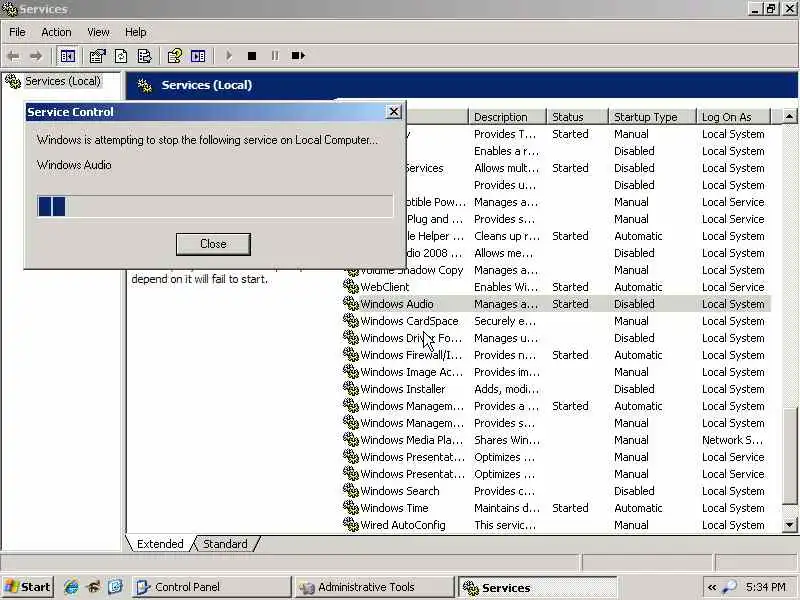Click the clock showing 5:34 PM
The height and width of the screenshot is (600, 800).
(766, 587)
